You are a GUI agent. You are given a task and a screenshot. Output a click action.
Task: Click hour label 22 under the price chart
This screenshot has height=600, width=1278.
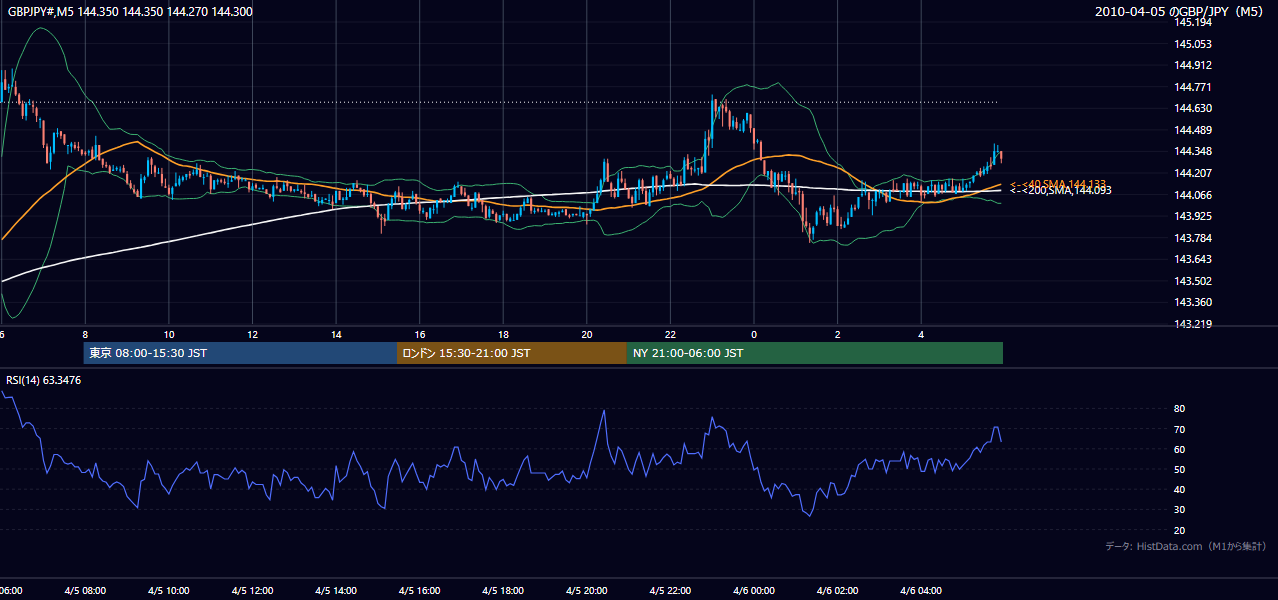click(x=670, y=335)
